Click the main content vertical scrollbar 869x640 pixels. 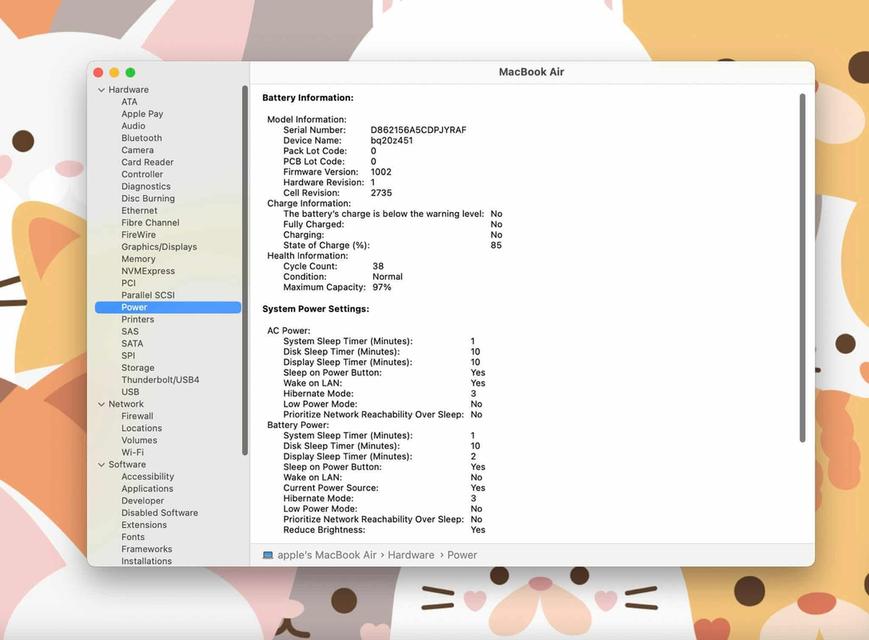pyautogui.click(x=802, y=268)
